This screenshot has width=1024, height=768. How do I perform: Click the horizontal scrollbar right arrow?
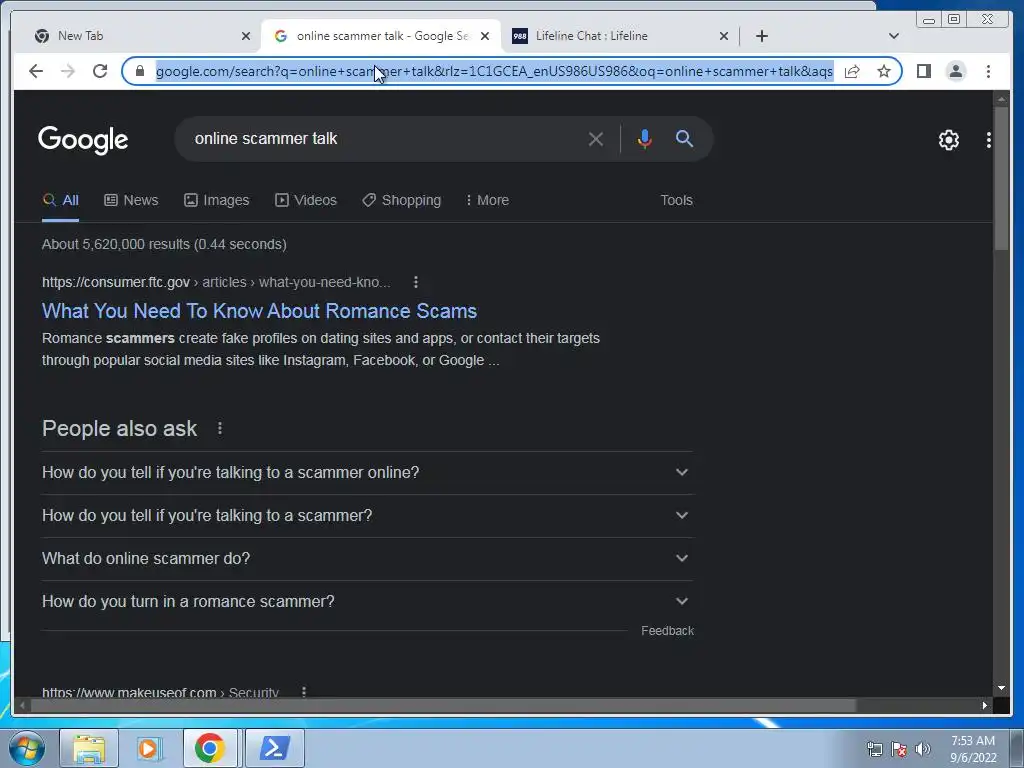click(985, 705)
